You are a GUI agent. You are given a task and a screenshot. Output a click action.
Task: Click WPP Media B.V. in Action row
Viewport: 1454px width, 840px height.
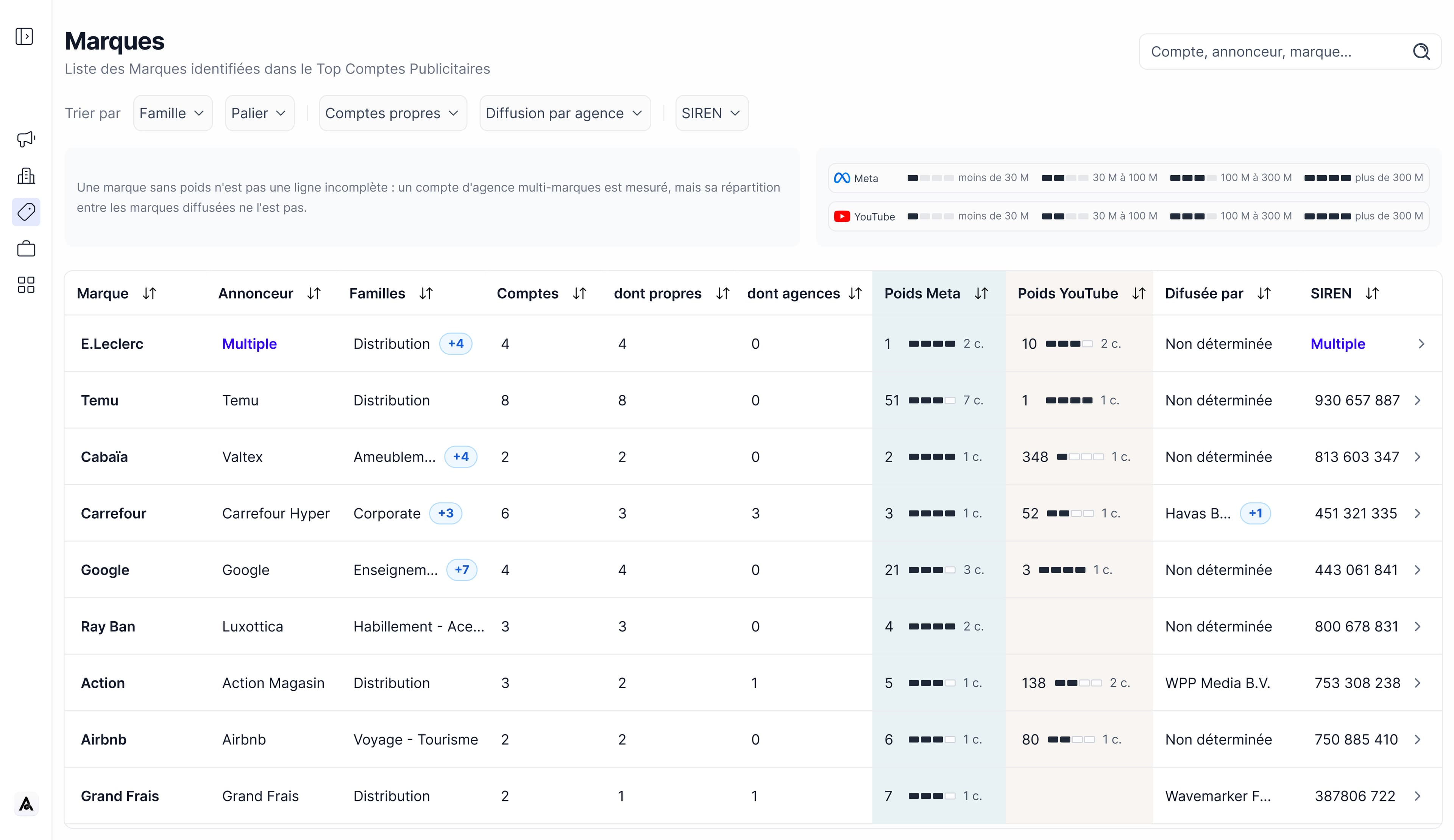1217,683
